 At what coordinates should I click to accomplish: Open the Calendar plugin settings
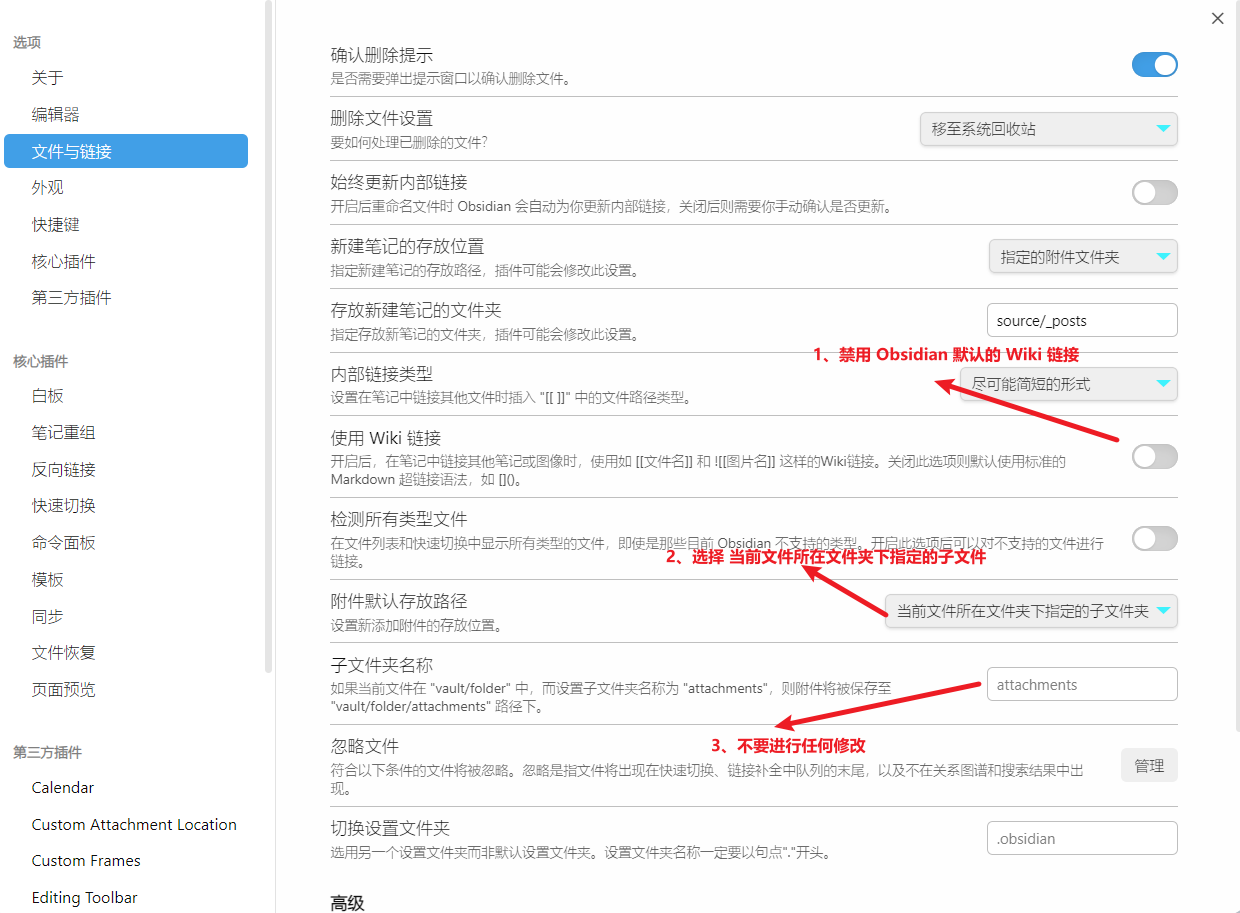coord(63,788)
